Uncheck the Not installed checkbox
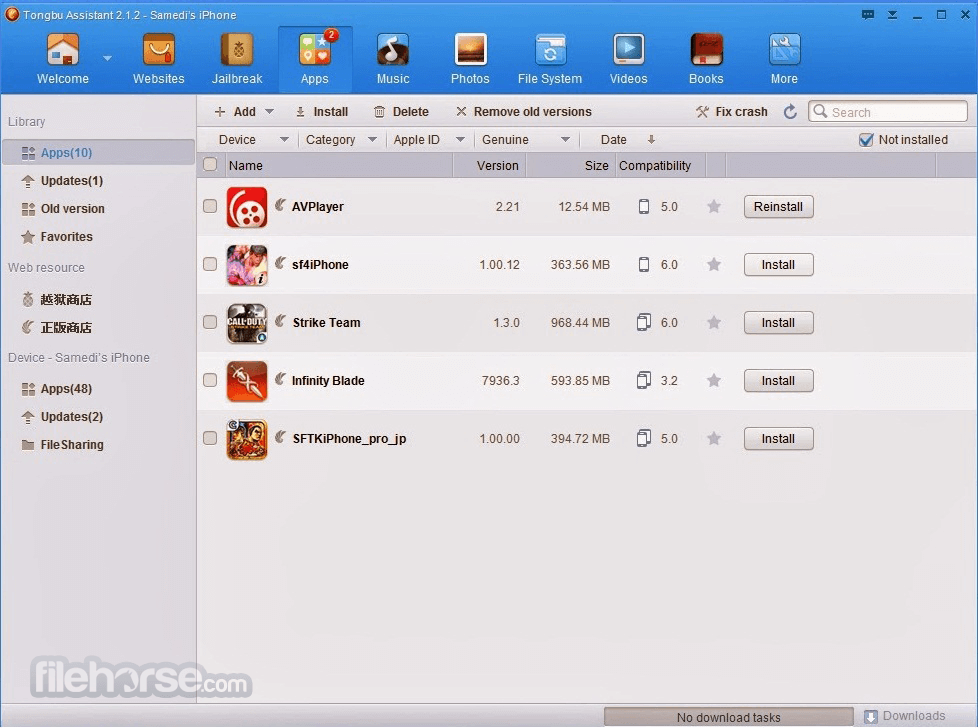This screenshot has height=728, width=978. (x=866, y=140)
